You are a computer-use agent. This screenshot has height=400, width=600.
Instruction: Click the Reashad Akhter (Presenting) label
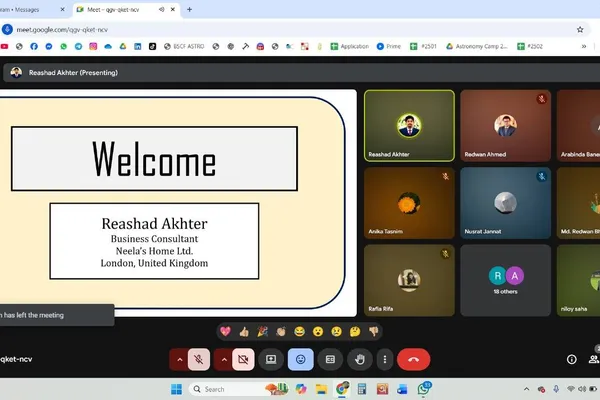click(x=73, y=73)
